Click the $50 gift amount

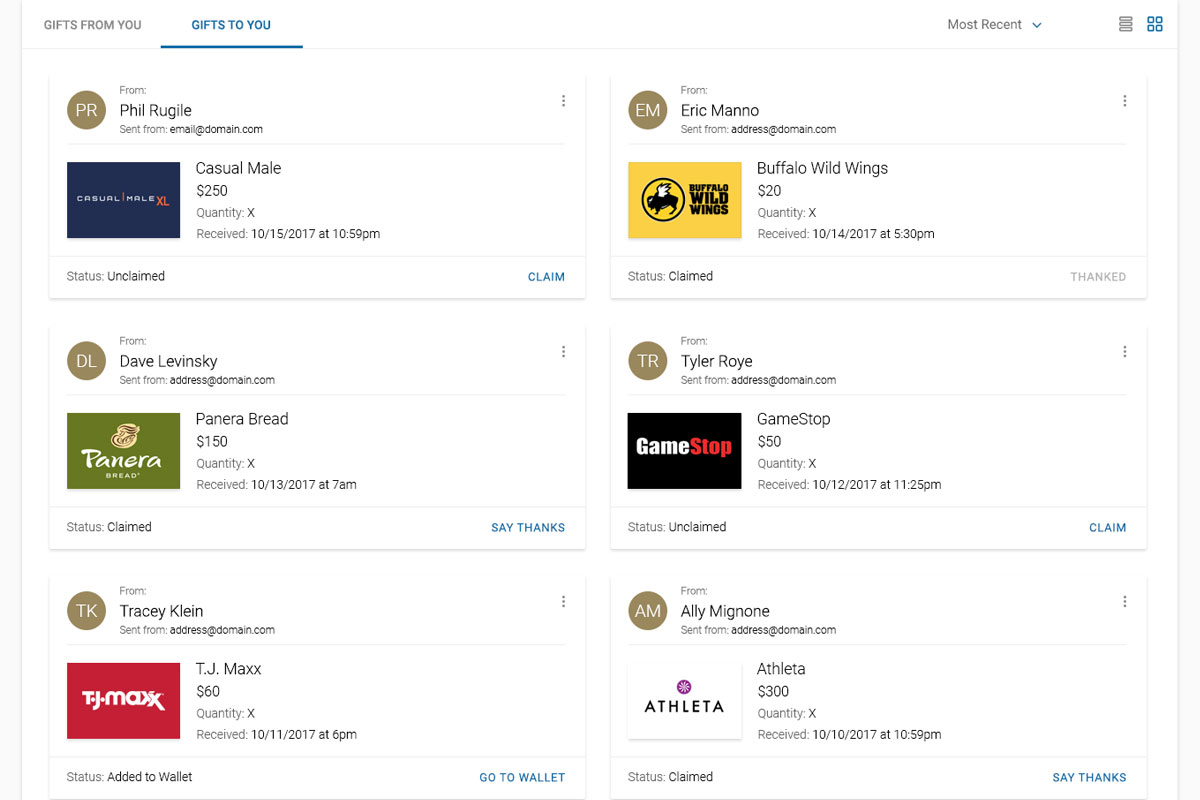[x=769, y=441]
